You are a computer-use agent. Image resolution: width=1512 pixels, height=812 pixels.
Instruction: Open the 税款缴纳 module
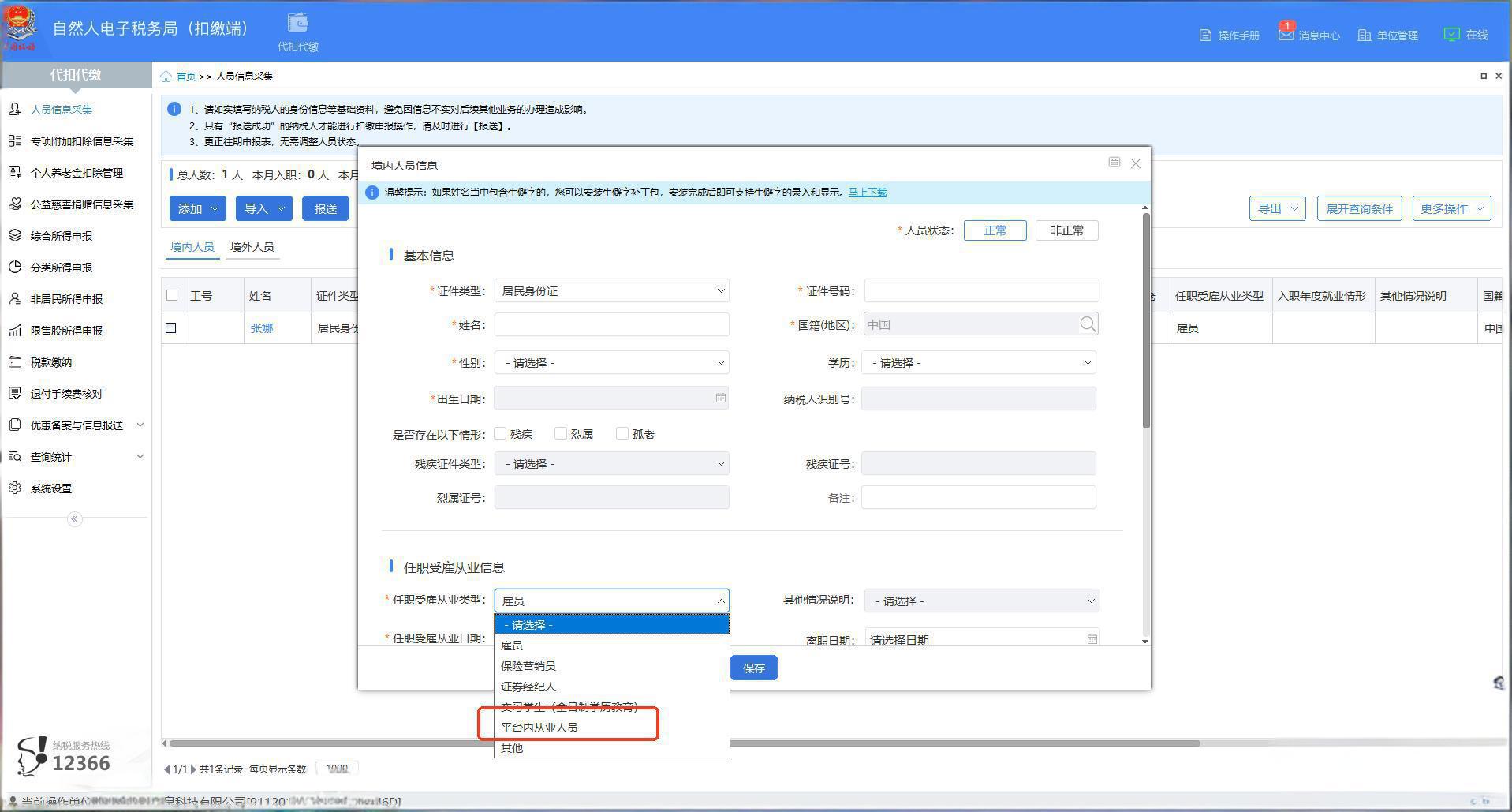(x=52, y=361)
